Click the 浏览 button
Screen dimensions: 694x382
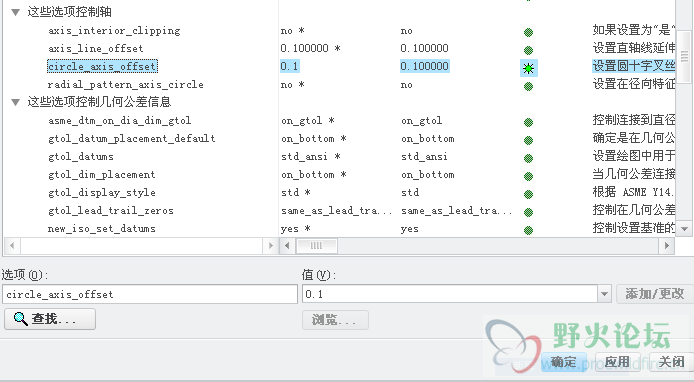tap(335, 320)
